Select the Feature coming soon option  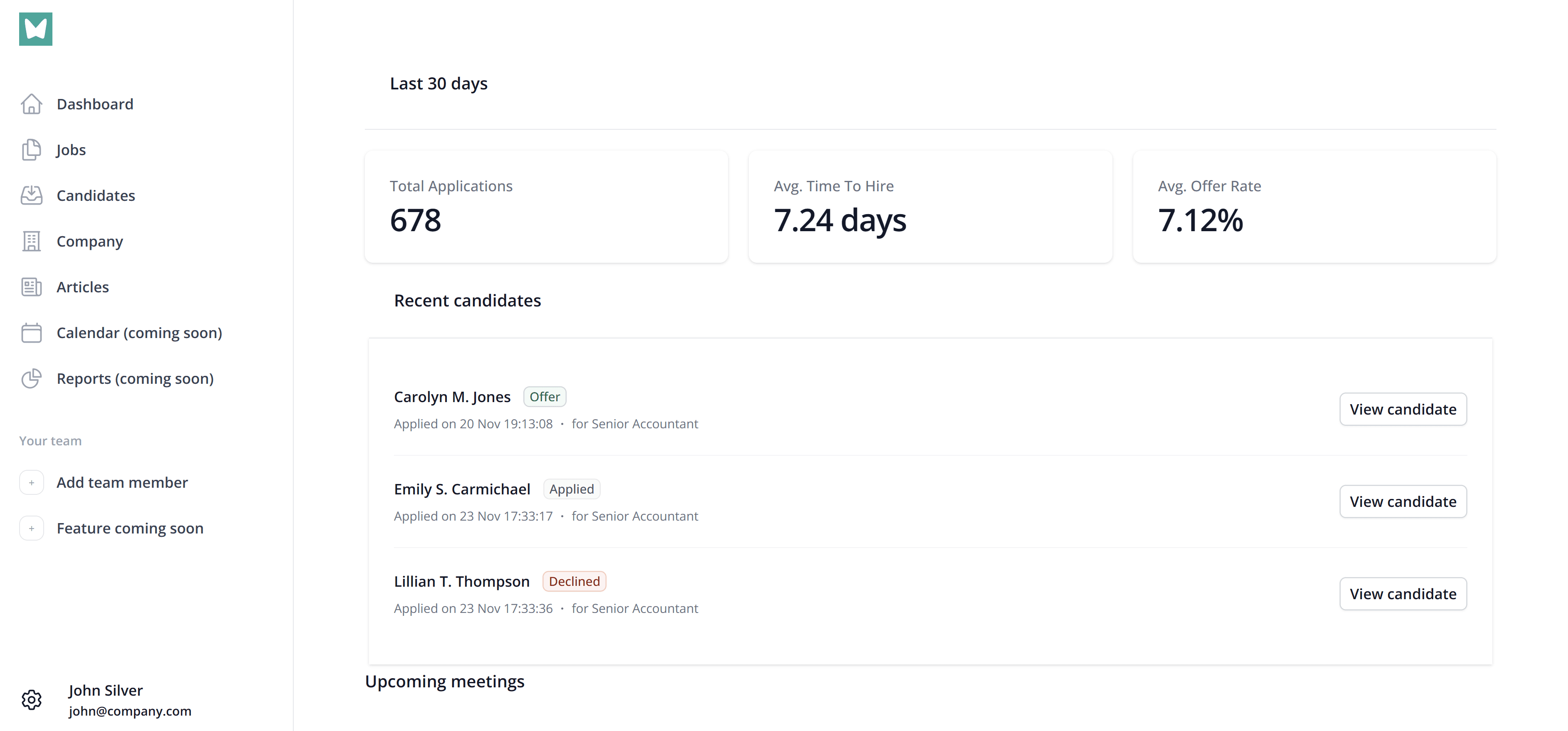coord(130,527)
